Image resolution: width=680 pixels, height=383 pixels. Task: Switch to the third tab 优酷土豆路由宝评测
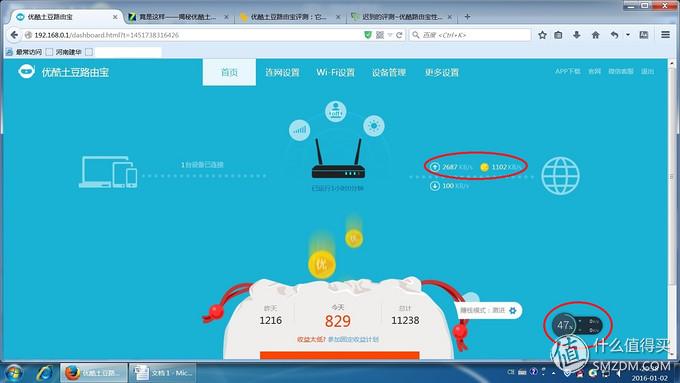pyautogui.click(x=289, y=17)
